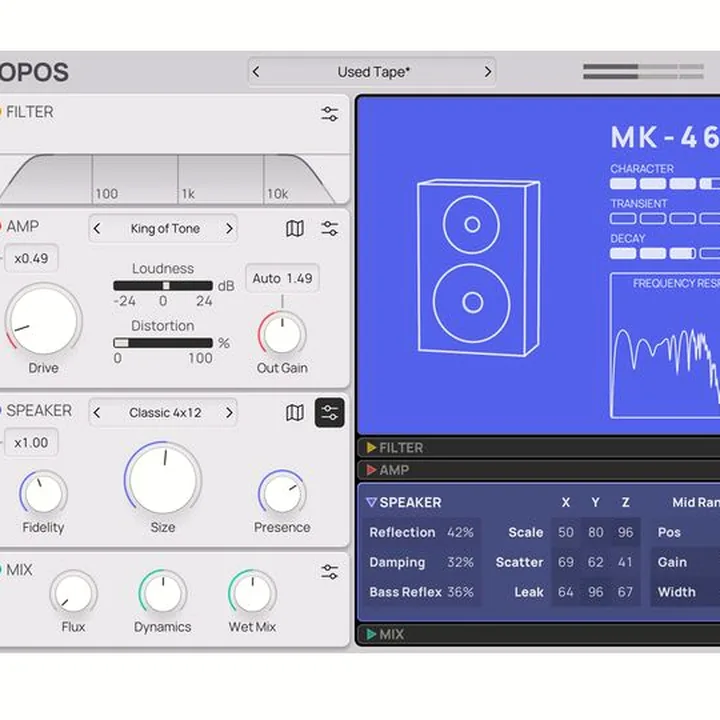This screenshot has width=720, height=720.
Task: Open FILTER section settings sliders icon
Action: coord(330,113)
